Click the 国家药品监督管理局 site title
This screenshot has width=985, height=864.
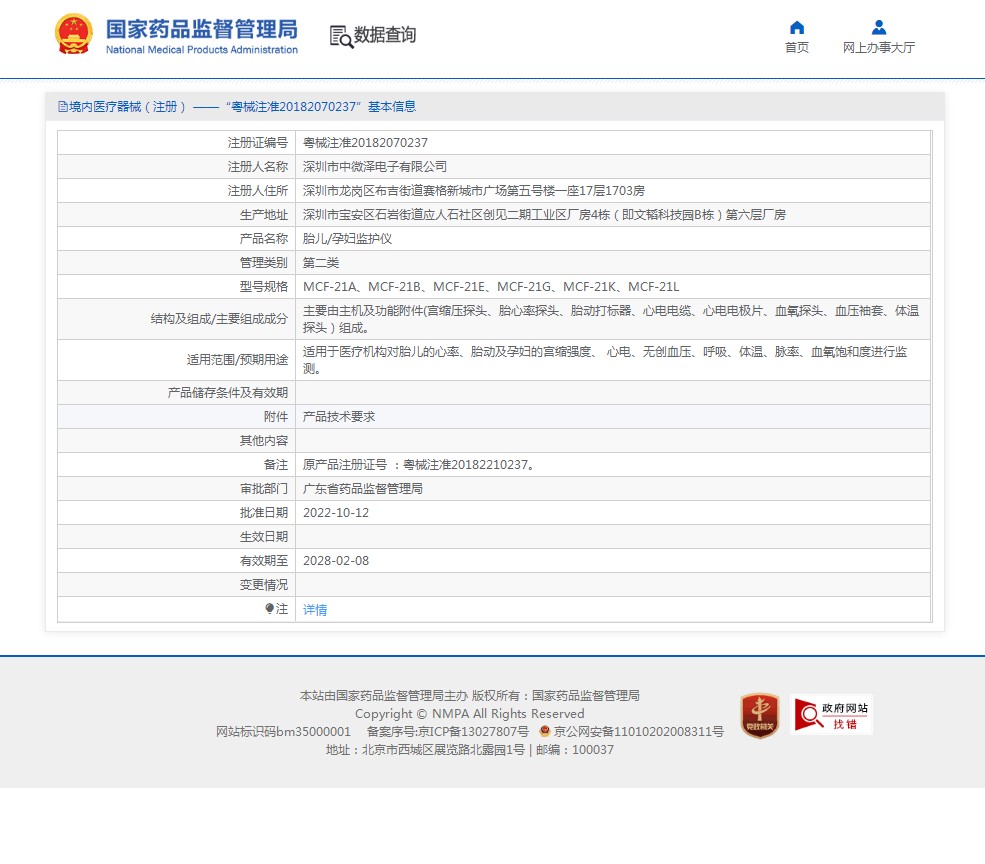pos(201,28)
